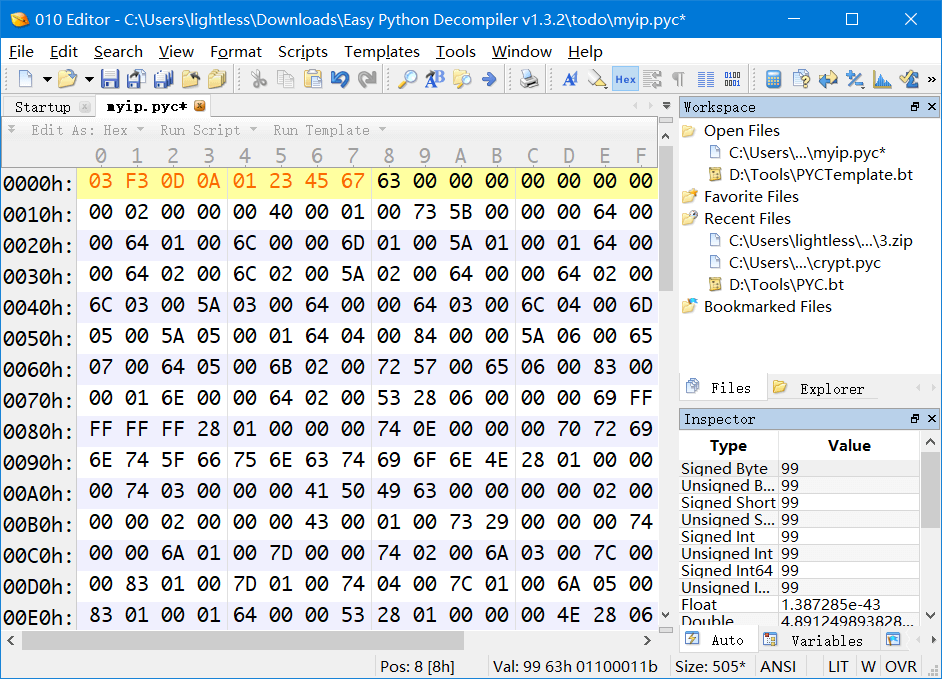Click the Convert double-arrow icon
Image resolution: width=942 pixels, height=679 pixels.
(x=828, y=79)
